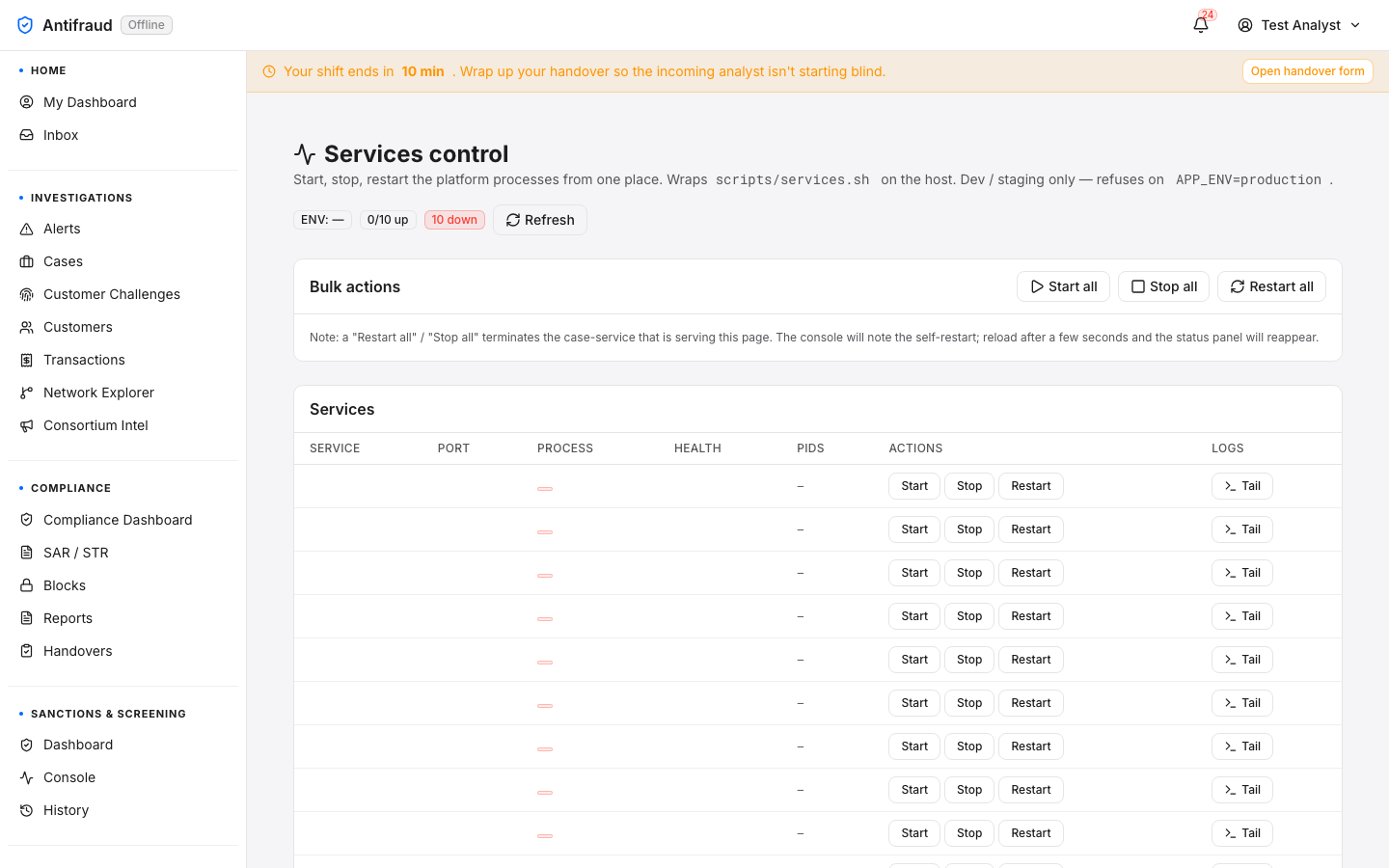The height and width of the screenshot is (868, 1389).
Task: Open the History sidebar item
Action: coord(123,810)
